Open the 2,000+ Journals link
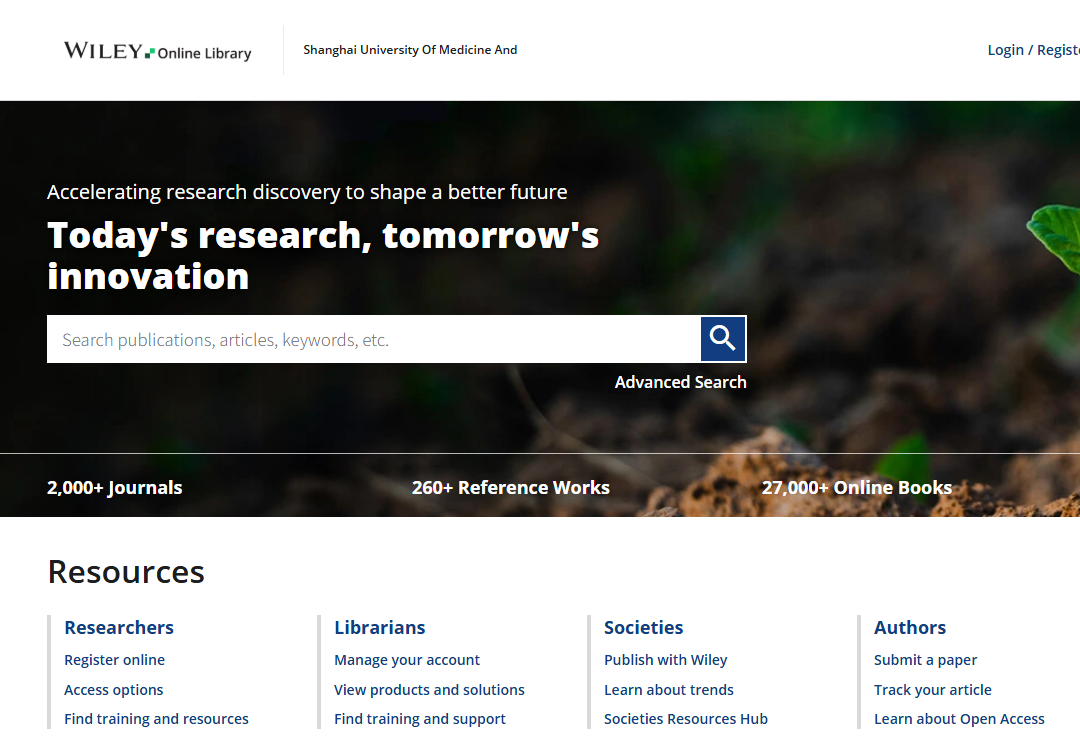This screenshot has height=747, width=1080. click(x=115, y=488)
